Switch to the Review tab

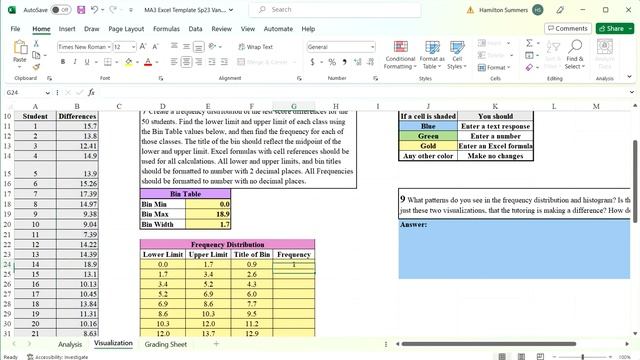pos(222,29)
